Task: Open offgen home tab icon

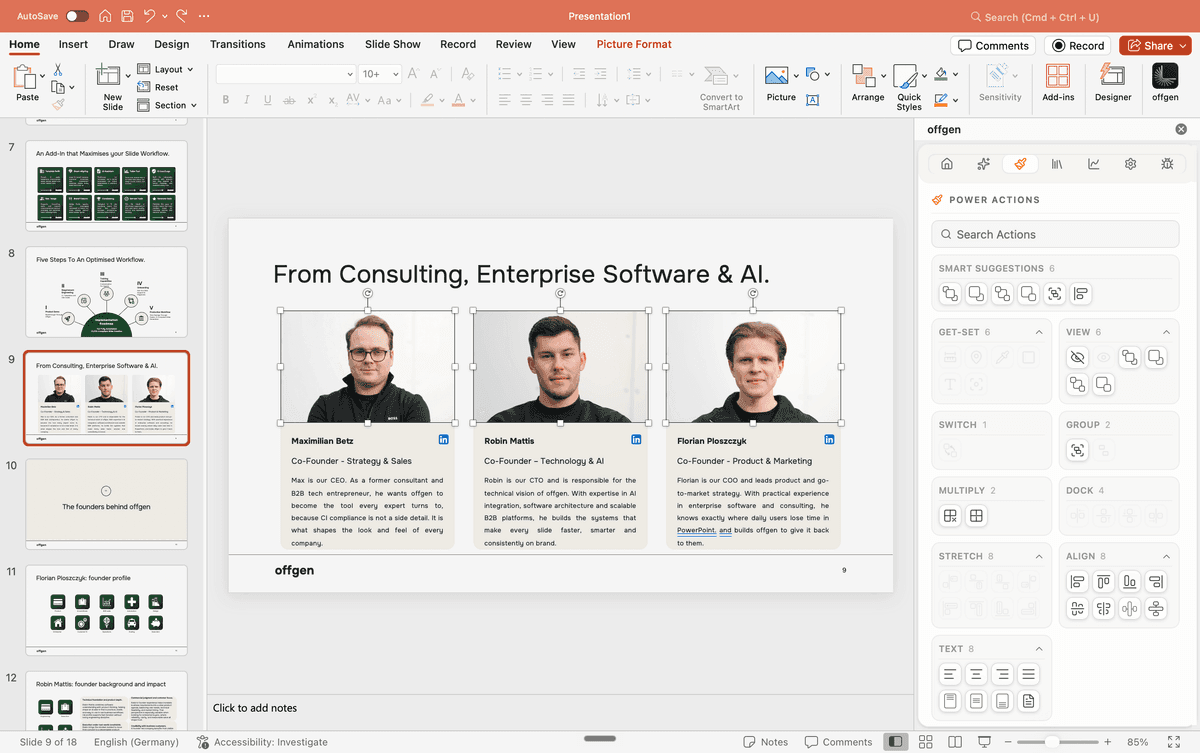Action: [x=947, y=164]
